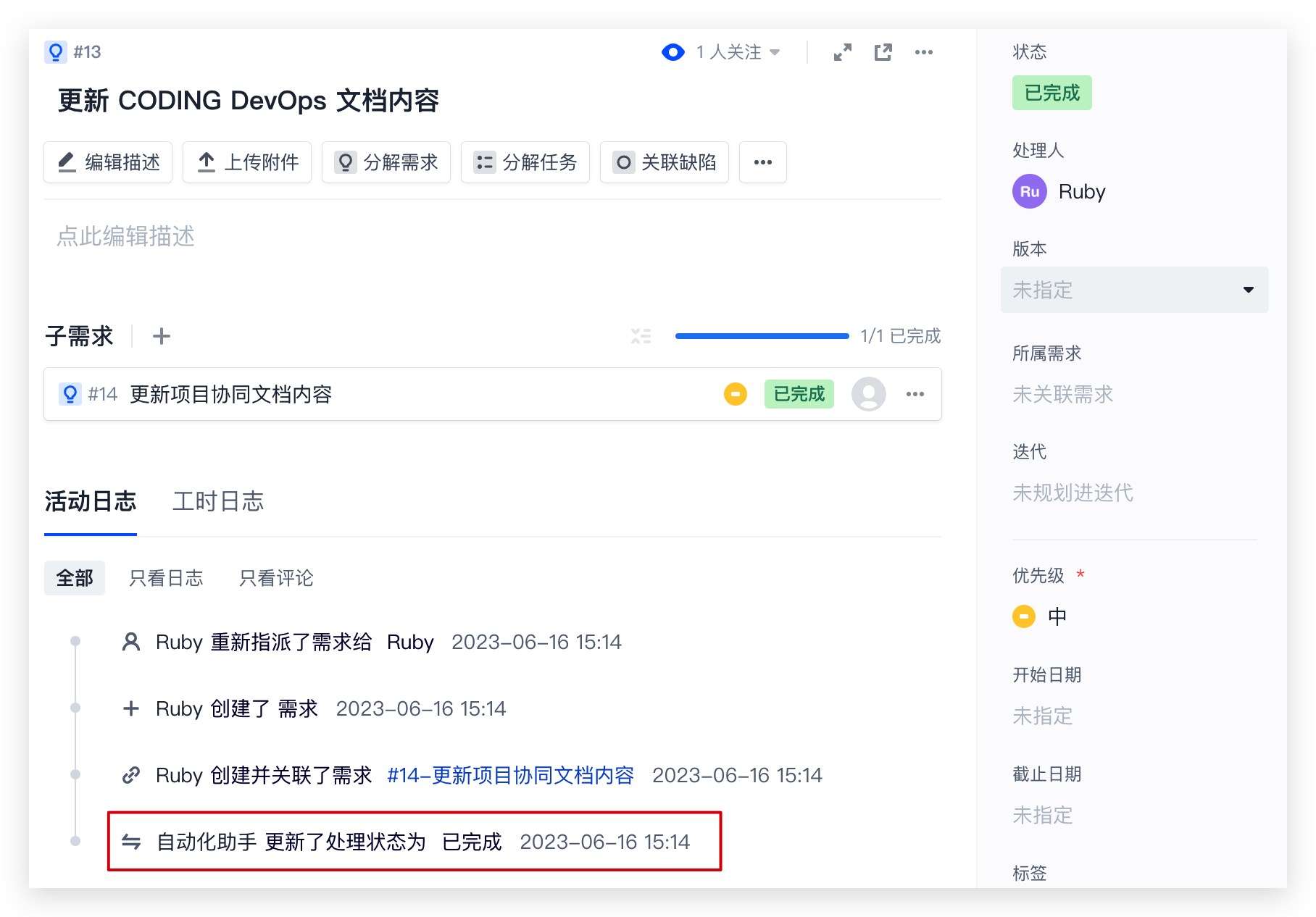Open the #14-更新项目协同文档内容 link
1316x917 pixels.
511,775
